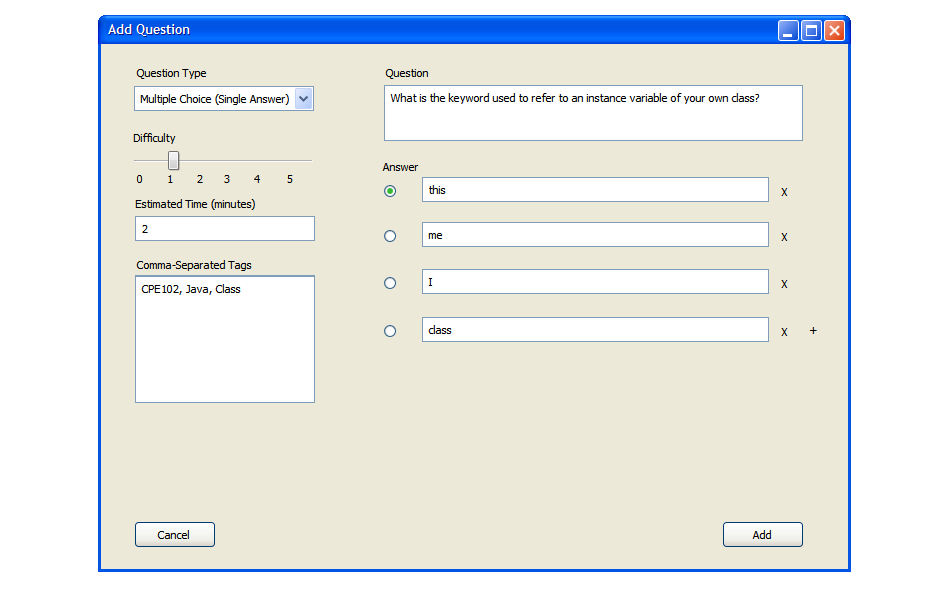The height and width of the screenshot is (594, 934).
Task: Choose 'class' radio button as answer
Action: [390, 331]
